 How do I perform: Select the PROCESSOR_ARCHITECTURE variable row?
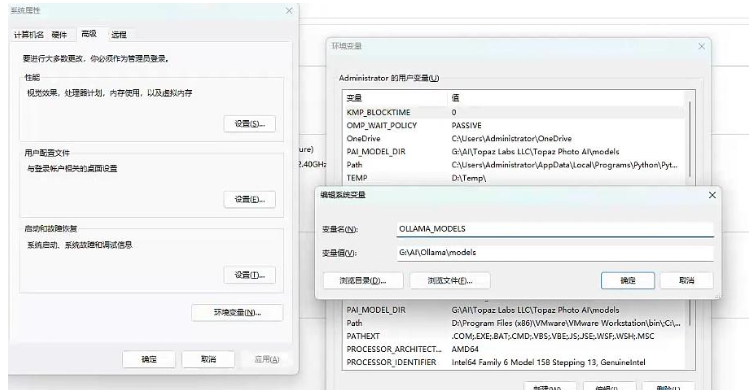pos(515,349)
